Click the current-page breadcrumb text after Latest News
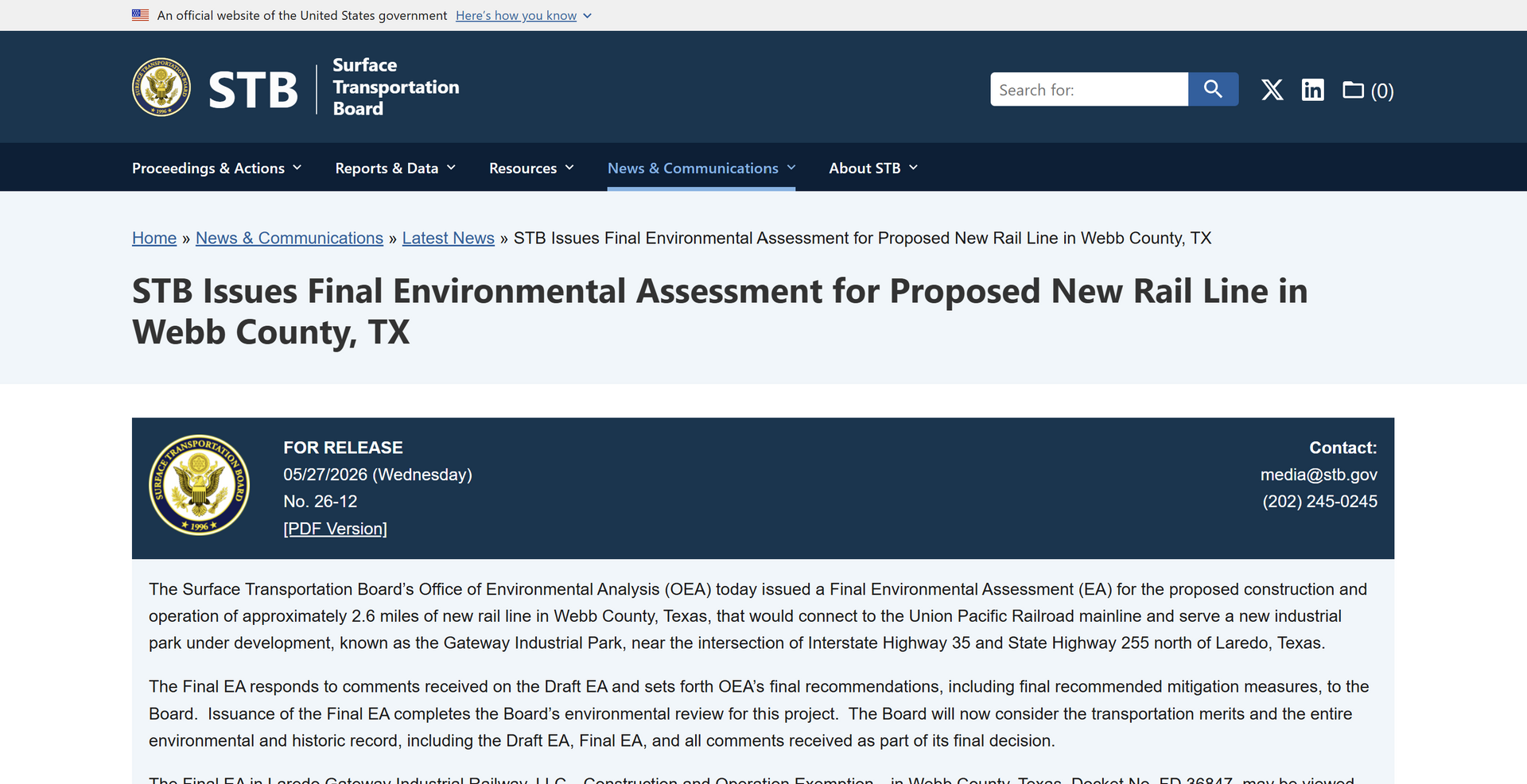 tap(862, 238)
